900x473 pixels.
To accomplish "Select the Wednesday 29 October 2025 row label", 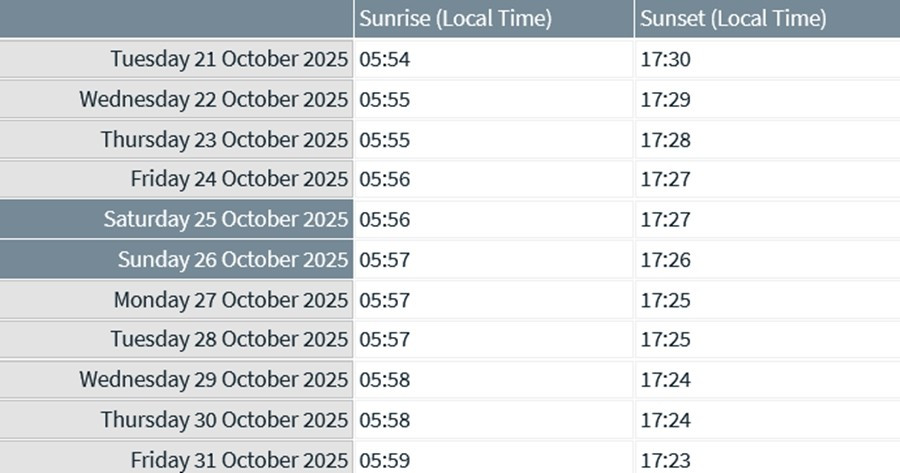I will 213,380.
